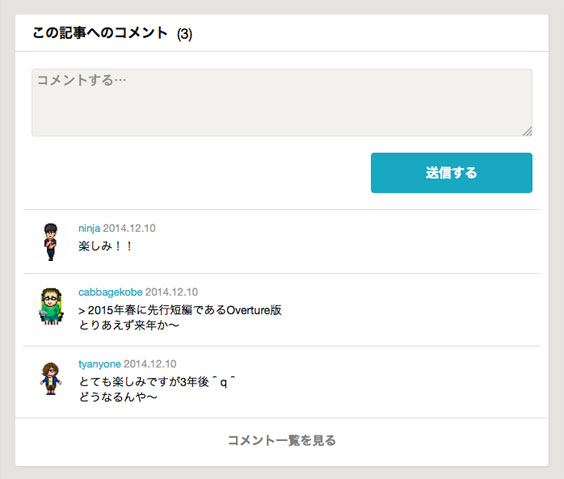Click the コメントする comment text area

pos(282,102)
